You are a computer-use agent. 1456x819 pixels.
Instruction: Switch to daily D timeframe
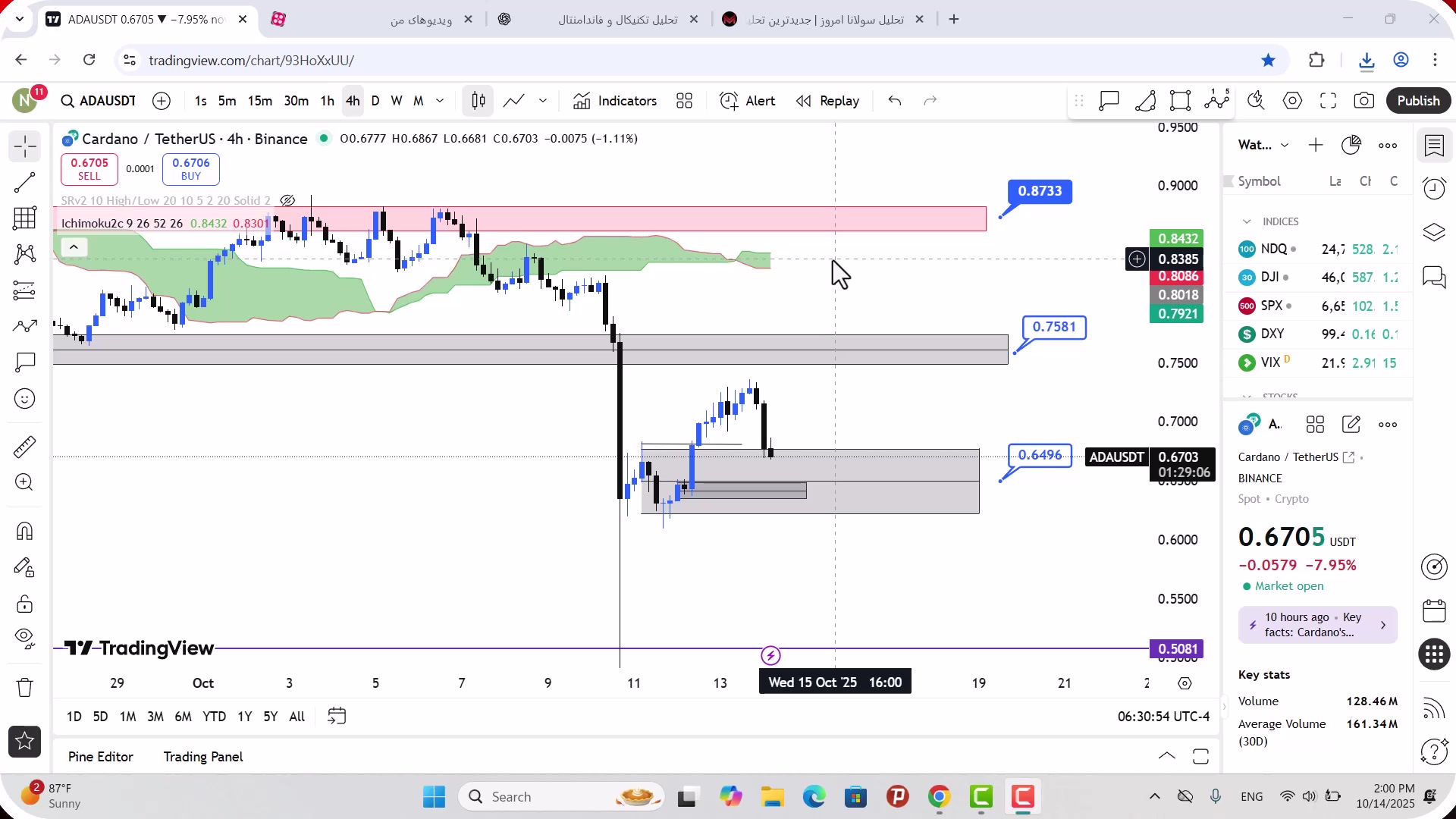click(375, 101)
